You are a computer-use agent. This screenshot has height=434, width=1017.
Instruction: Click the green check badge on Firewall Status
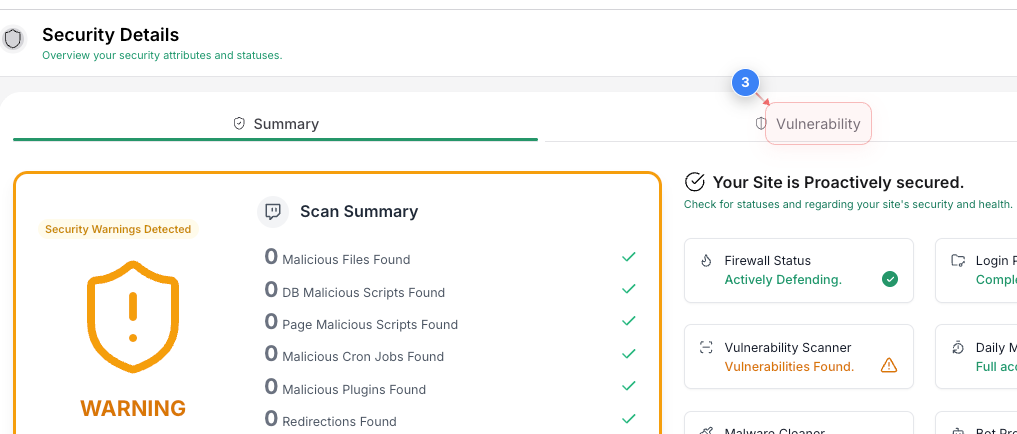[890, 279]
